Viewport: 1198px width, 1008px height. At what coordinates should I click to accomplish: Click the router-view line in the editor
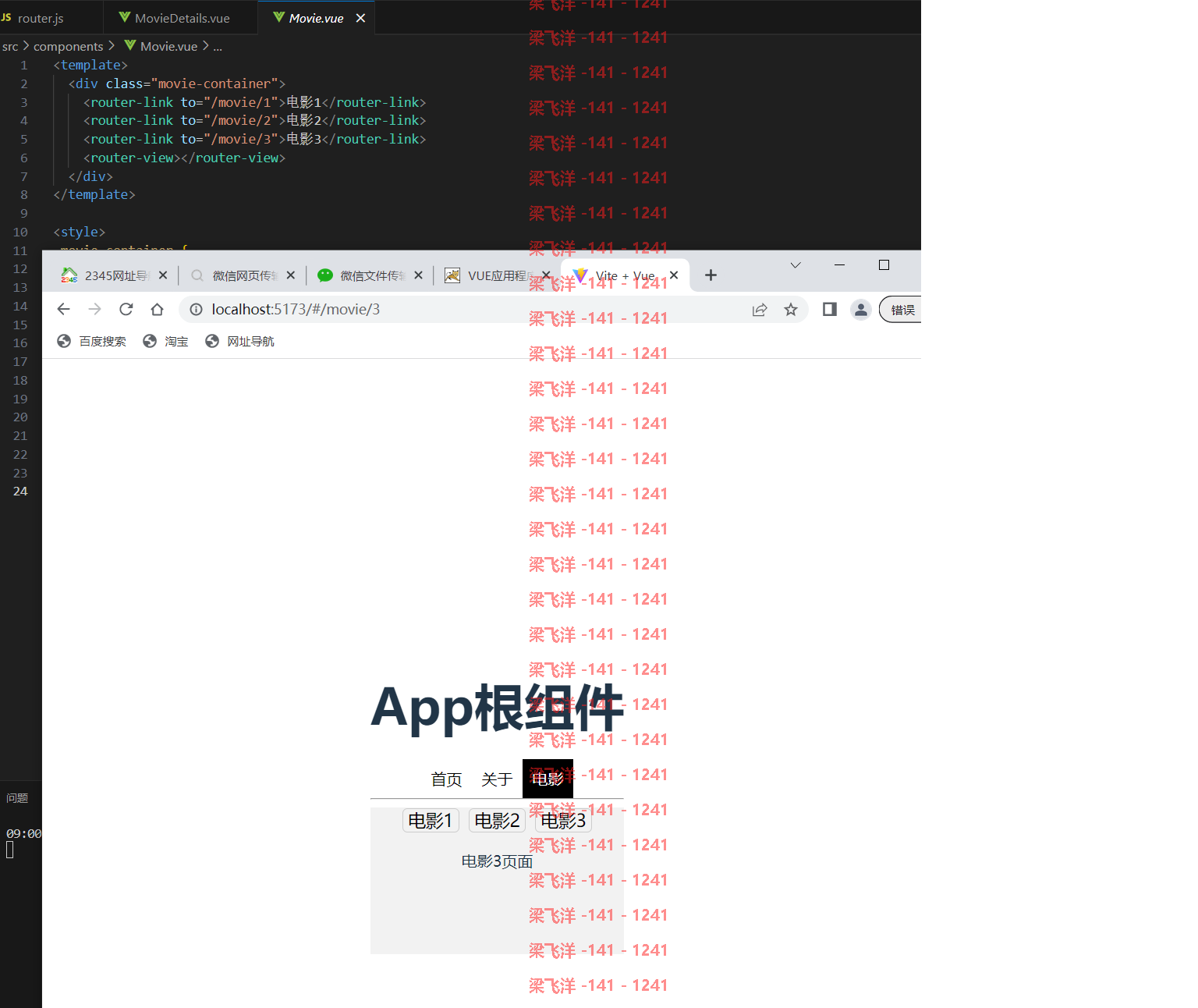click(184, 158)
